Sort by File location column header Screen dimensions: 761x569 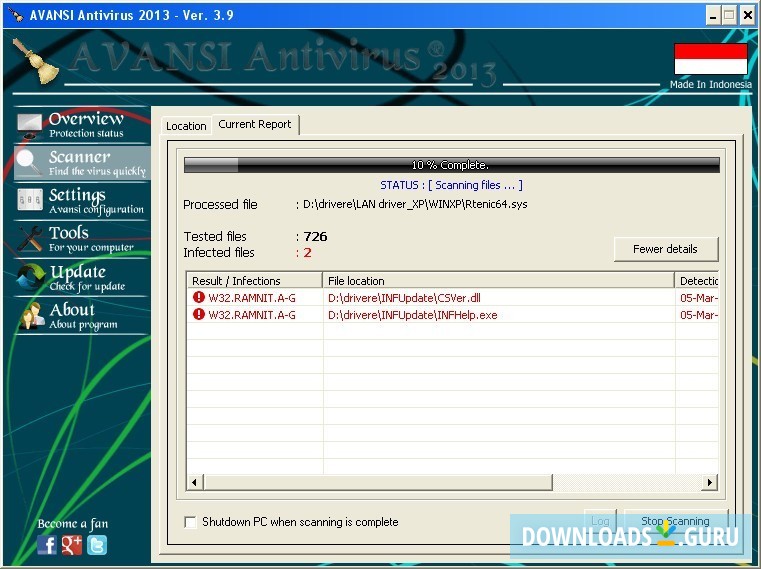pyautogui.click(x=498, y=281)
